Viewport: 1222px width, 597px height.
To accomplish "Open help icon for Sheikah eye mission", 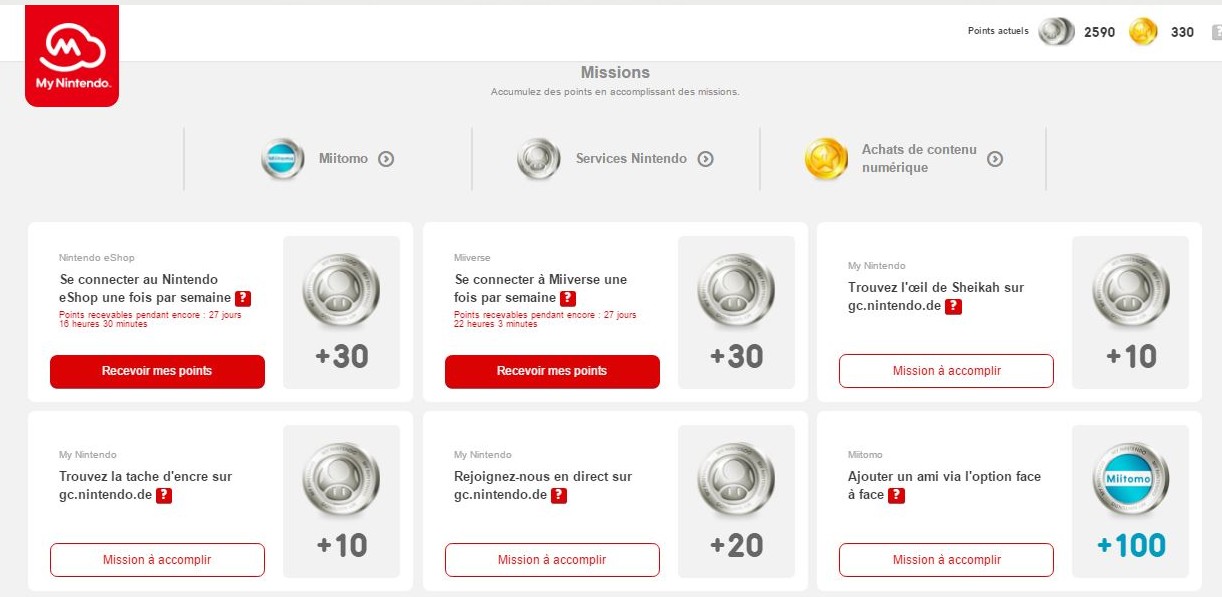I will pos(953,306).
